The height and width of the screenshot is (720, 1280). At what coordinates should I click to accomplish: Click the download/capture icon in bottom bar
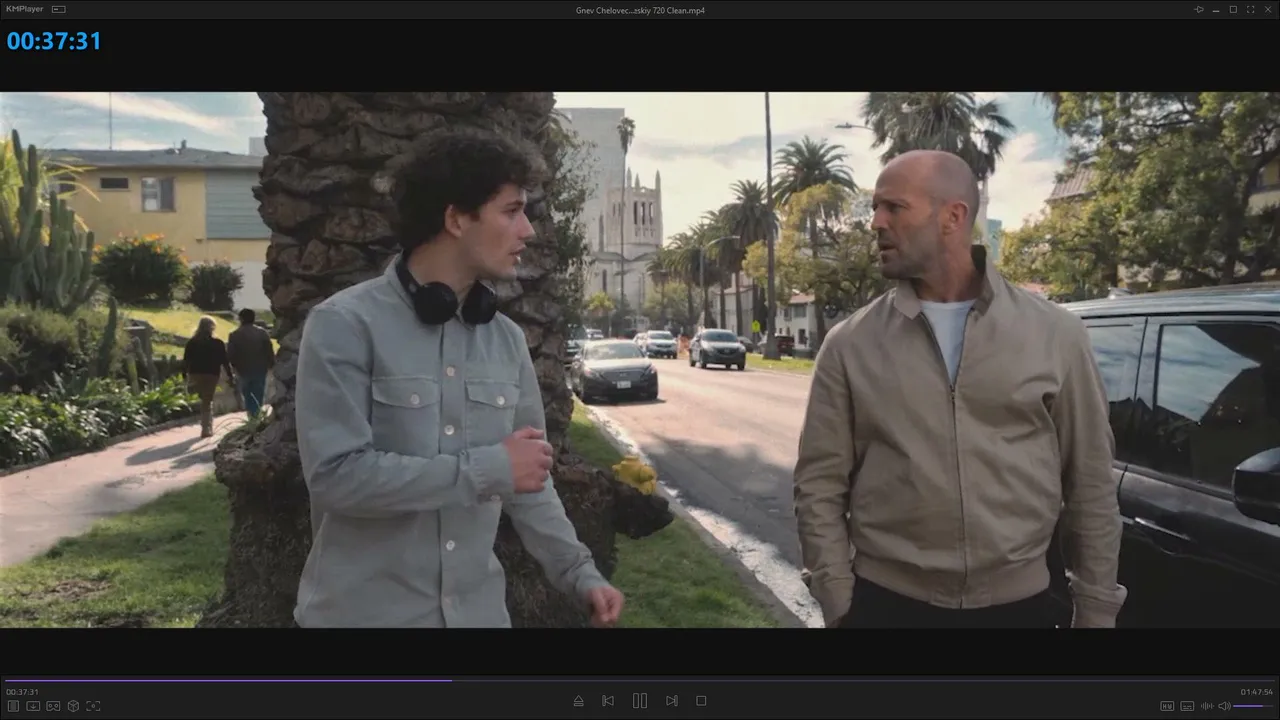click(33, 706)
